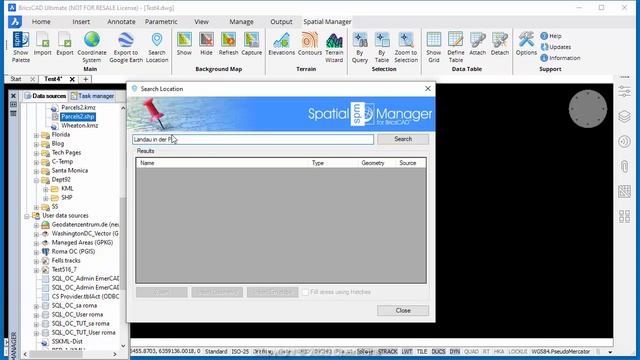This screenshot has width=640, height=360.
Task: Open the Information item in Support
Action: 560,58
